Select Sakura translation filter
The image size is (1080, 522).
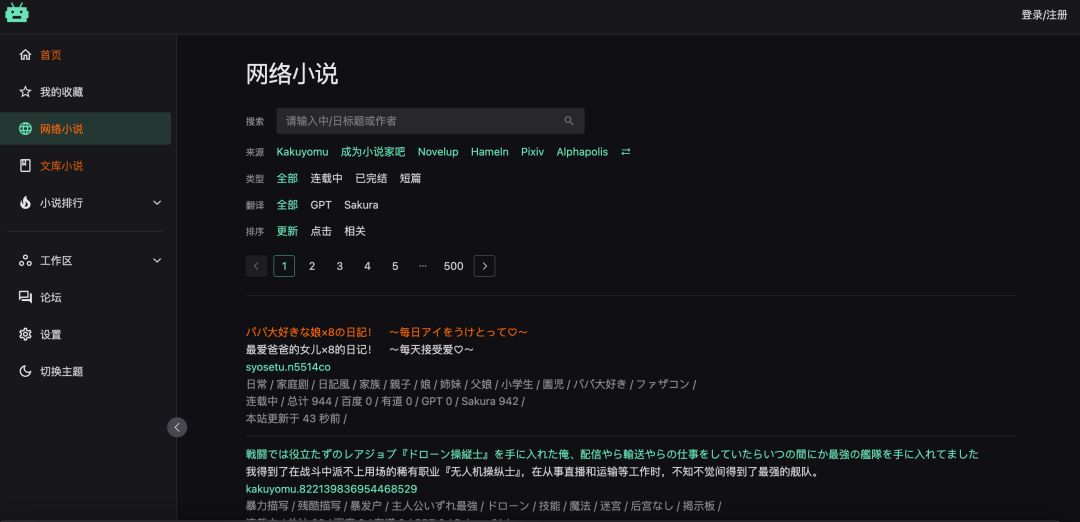pos(361,205)
